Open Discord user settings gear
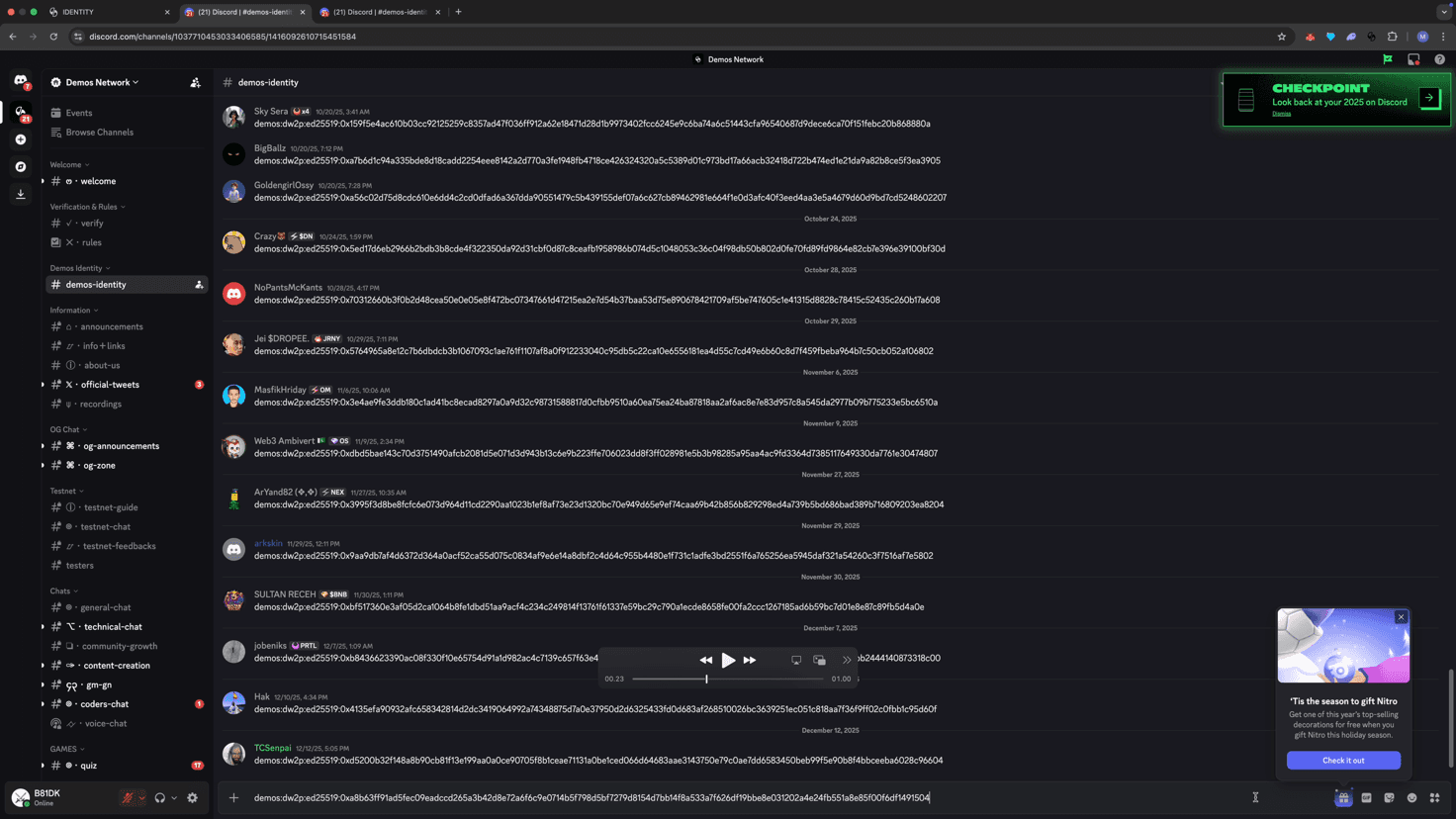Viewport: 1456px width, 819px height. coord(192,797)
